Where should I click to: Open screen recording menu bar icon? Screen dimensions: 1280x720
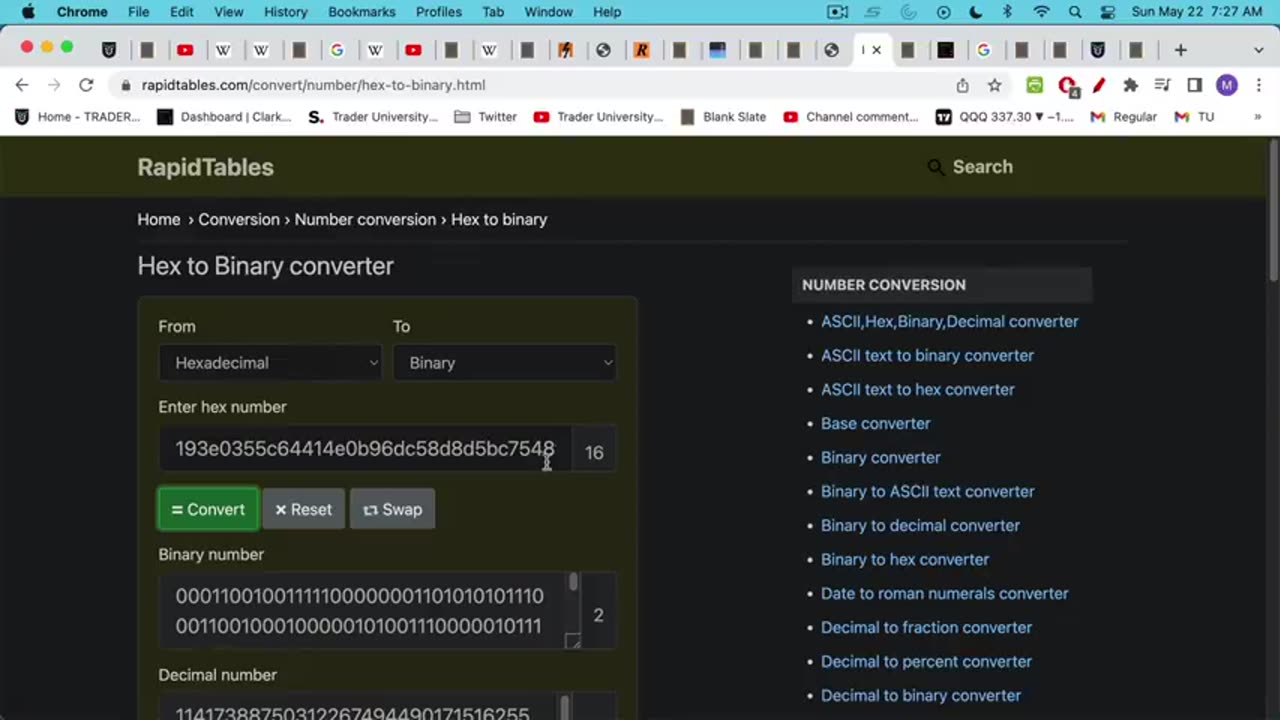coord(838,12)
